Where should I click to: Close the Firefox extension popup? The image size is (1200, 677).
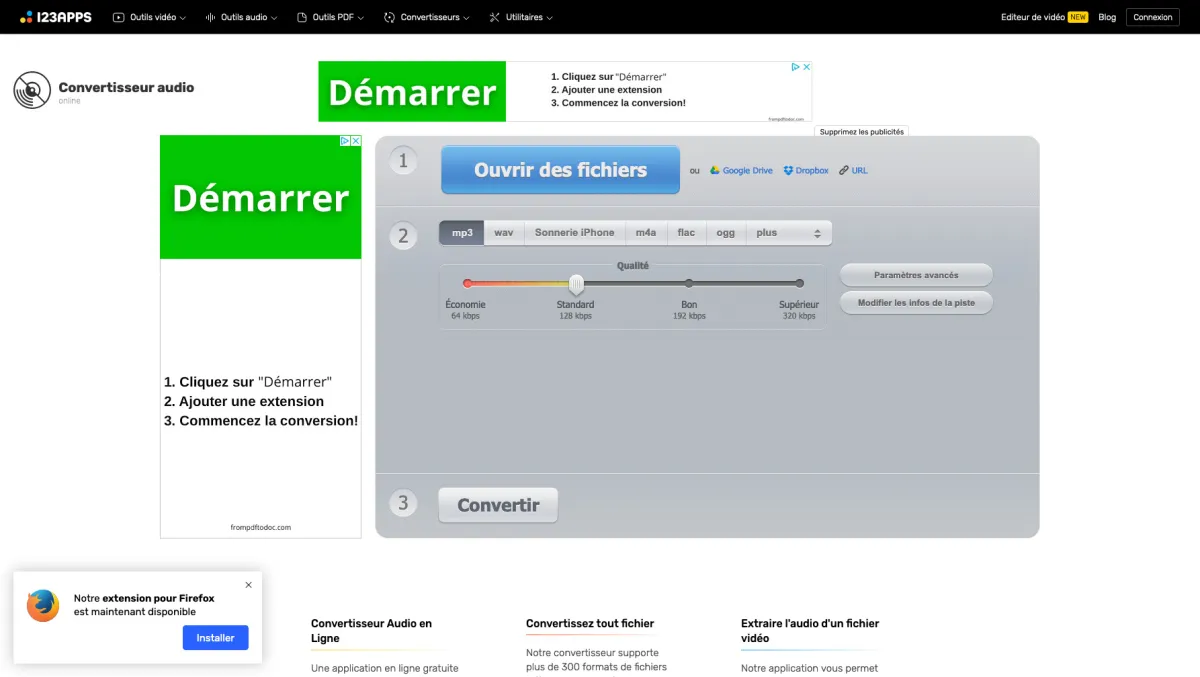[249, 585]
